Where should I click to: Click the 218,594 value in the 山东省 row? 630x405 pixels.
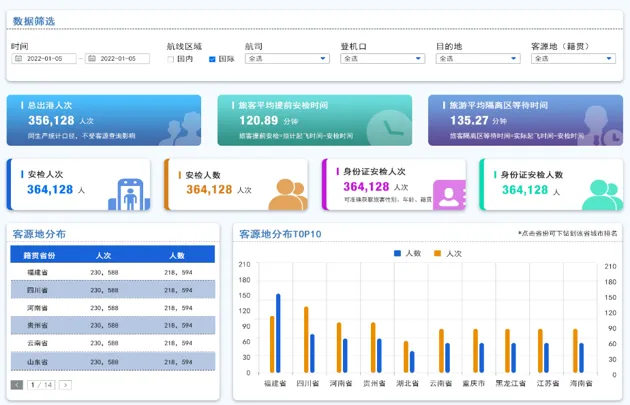[x=178, y=362]
